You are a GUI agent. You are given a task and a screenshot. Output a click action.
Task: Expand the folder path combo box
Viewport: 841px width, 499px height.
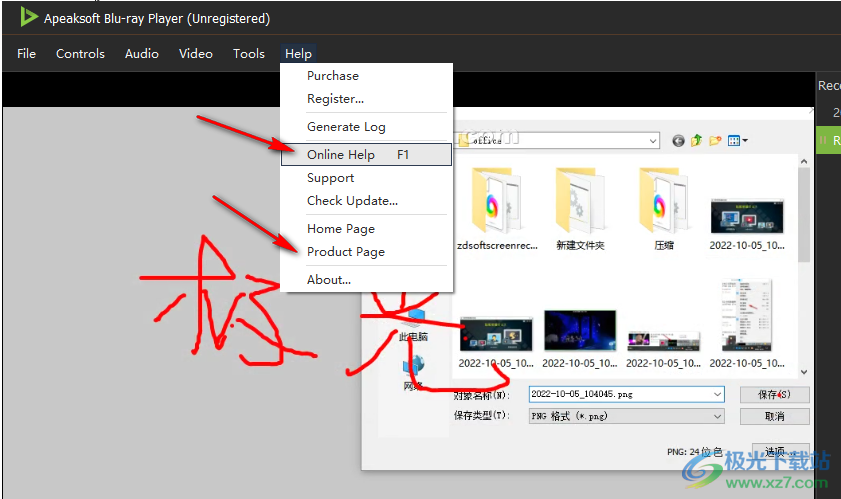(653, 141)
